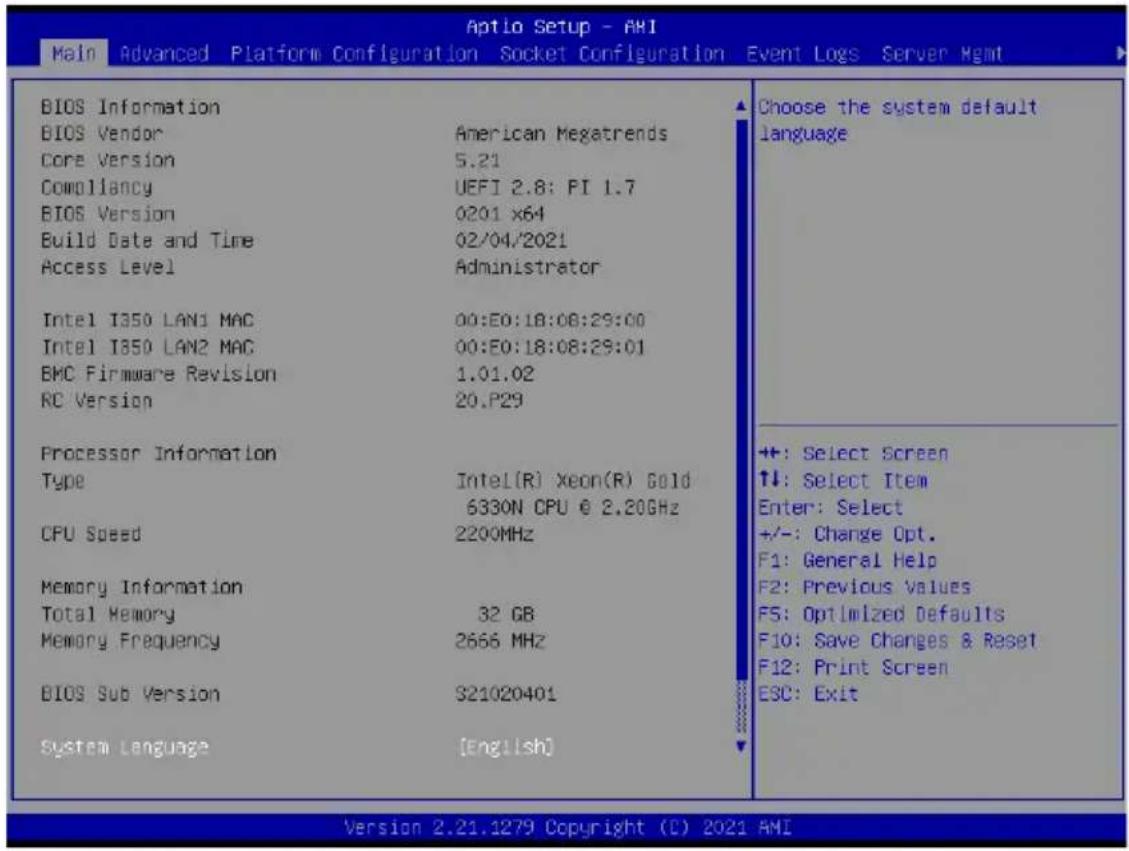Image resolution: width=1129 pixels, height=851 pixels.
Task: Click the F12: Print Screen line
Action: (853, 667)
